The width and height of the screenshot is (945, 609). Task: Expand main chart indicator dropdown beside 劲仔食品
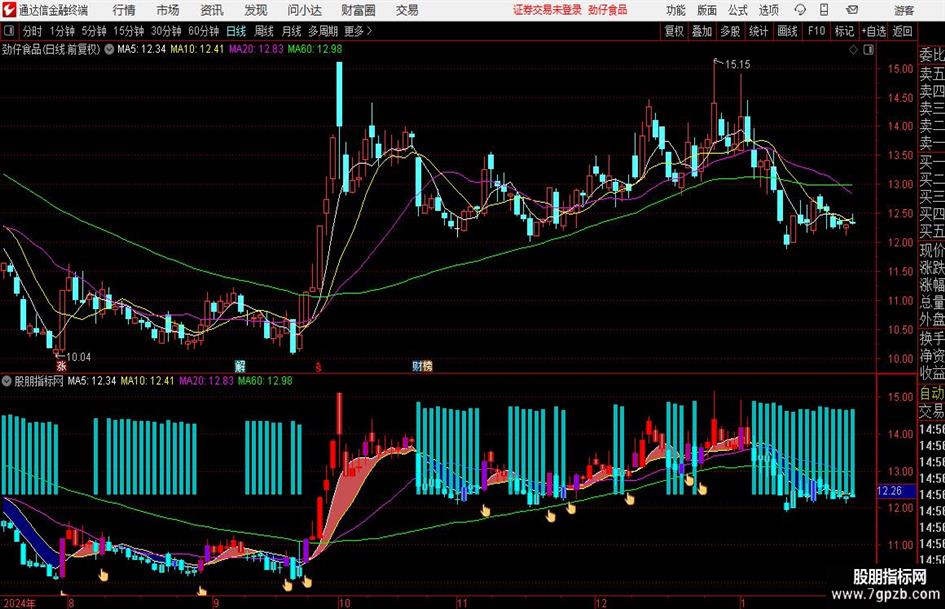[x=109, y=49]
